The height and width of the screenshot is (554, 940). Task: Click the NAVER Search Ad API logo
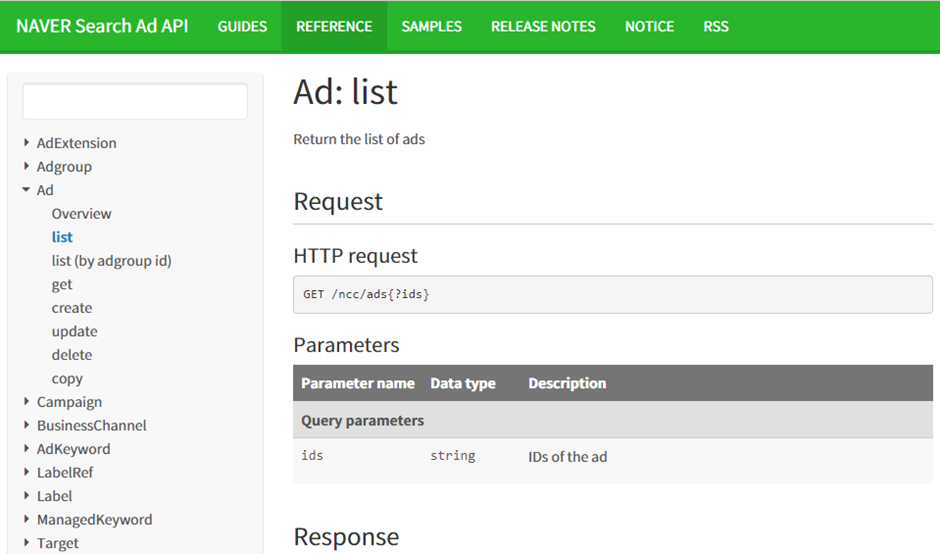pyautogui.click(x=102, y=26)
